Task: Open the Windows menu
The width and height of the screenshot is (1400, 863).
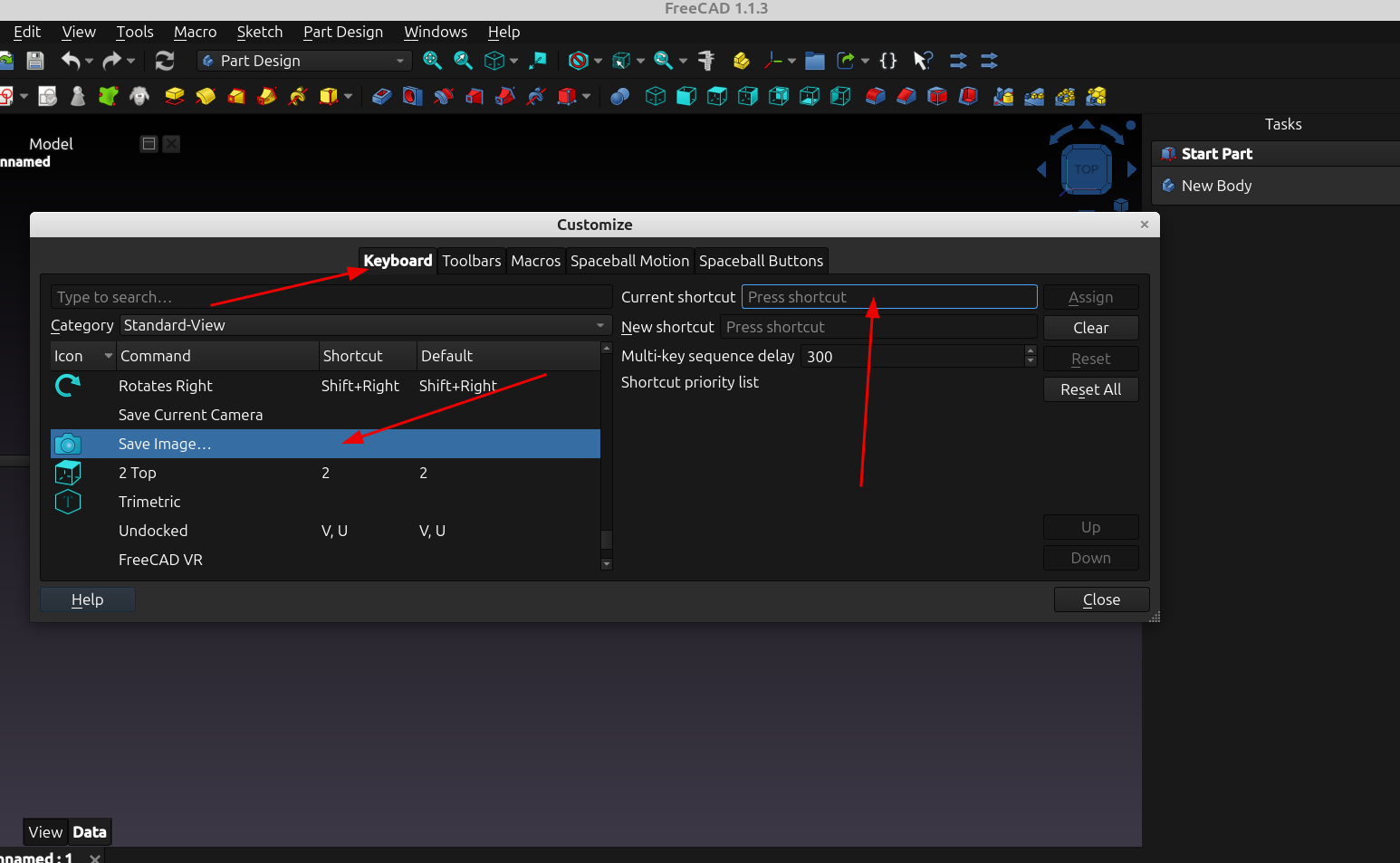Action: tap(436, 32)
